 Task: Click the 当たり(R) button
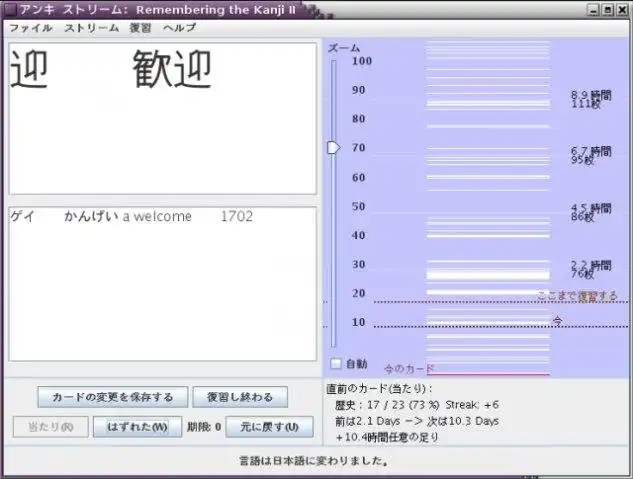click(x=50, y=427)
